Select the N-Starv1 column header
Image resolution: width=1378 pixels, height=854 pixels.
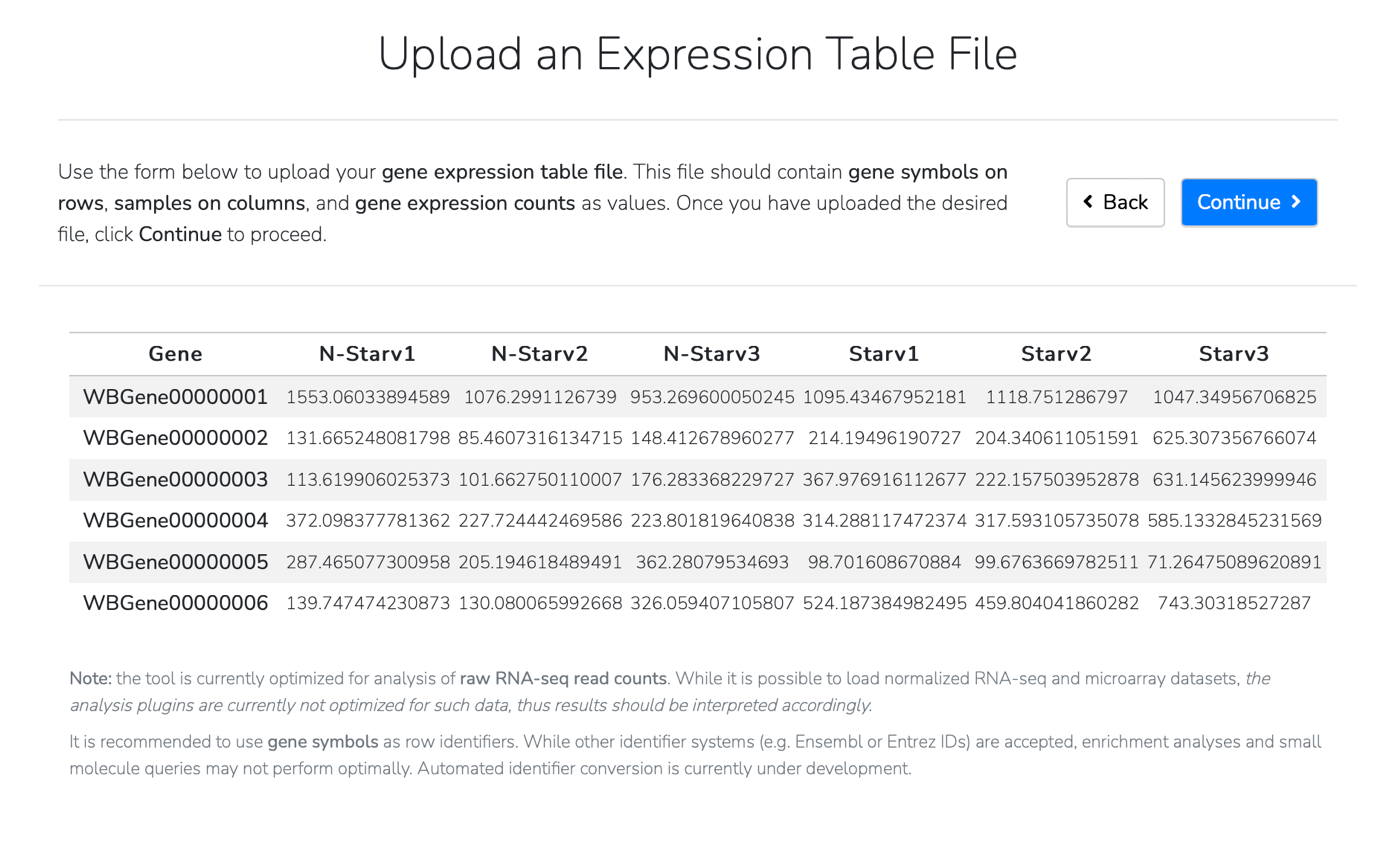point(367,353)
